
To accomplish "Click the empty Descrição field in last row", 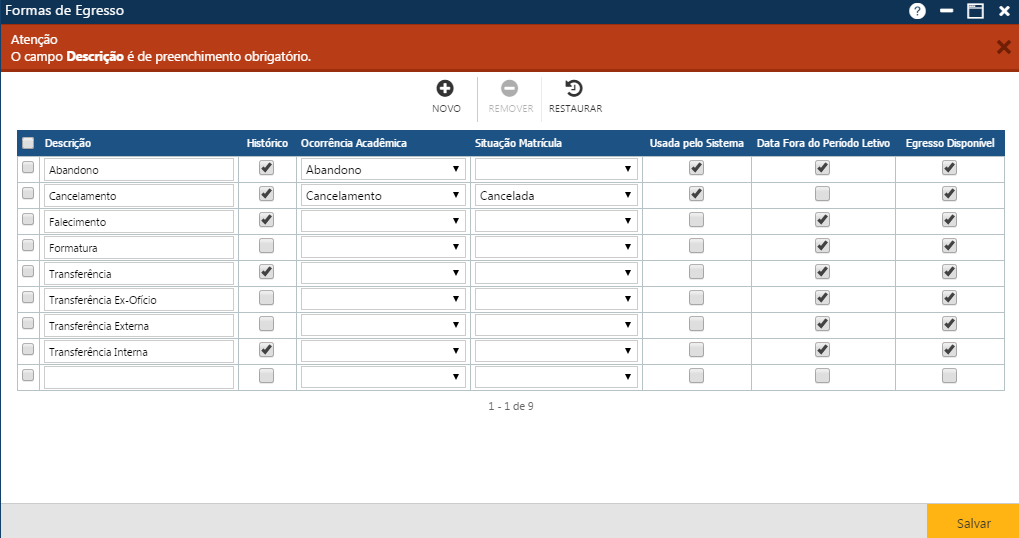I will click(x=139, y=377).
